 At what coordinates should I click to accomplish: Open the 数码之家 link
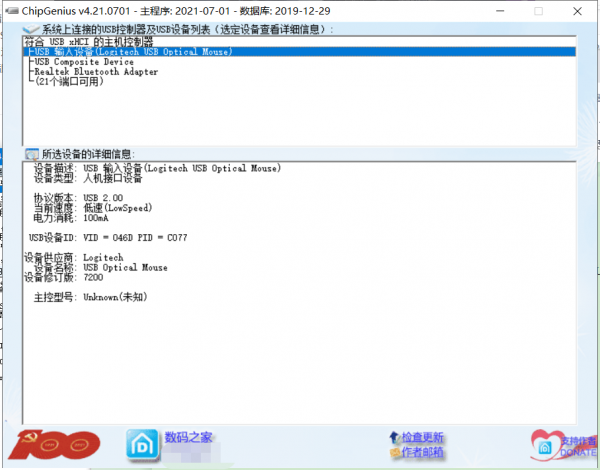click(188, 437)
